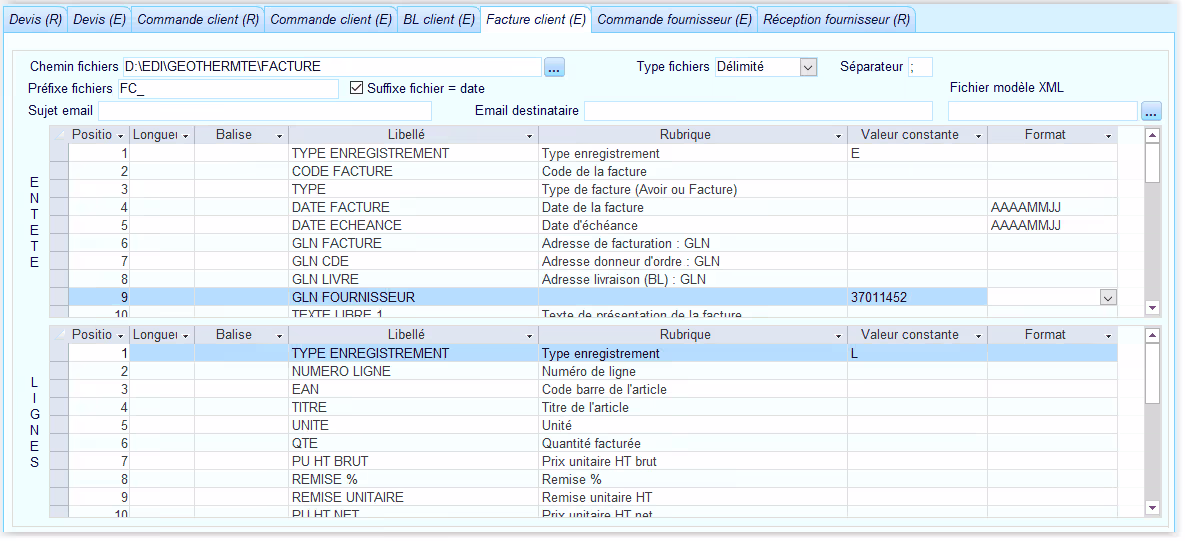Click AAAAMMJJ format on DATE ECHEANCE row
This screenshot has height=541, width=1185.
click(x=1052, y=226)
